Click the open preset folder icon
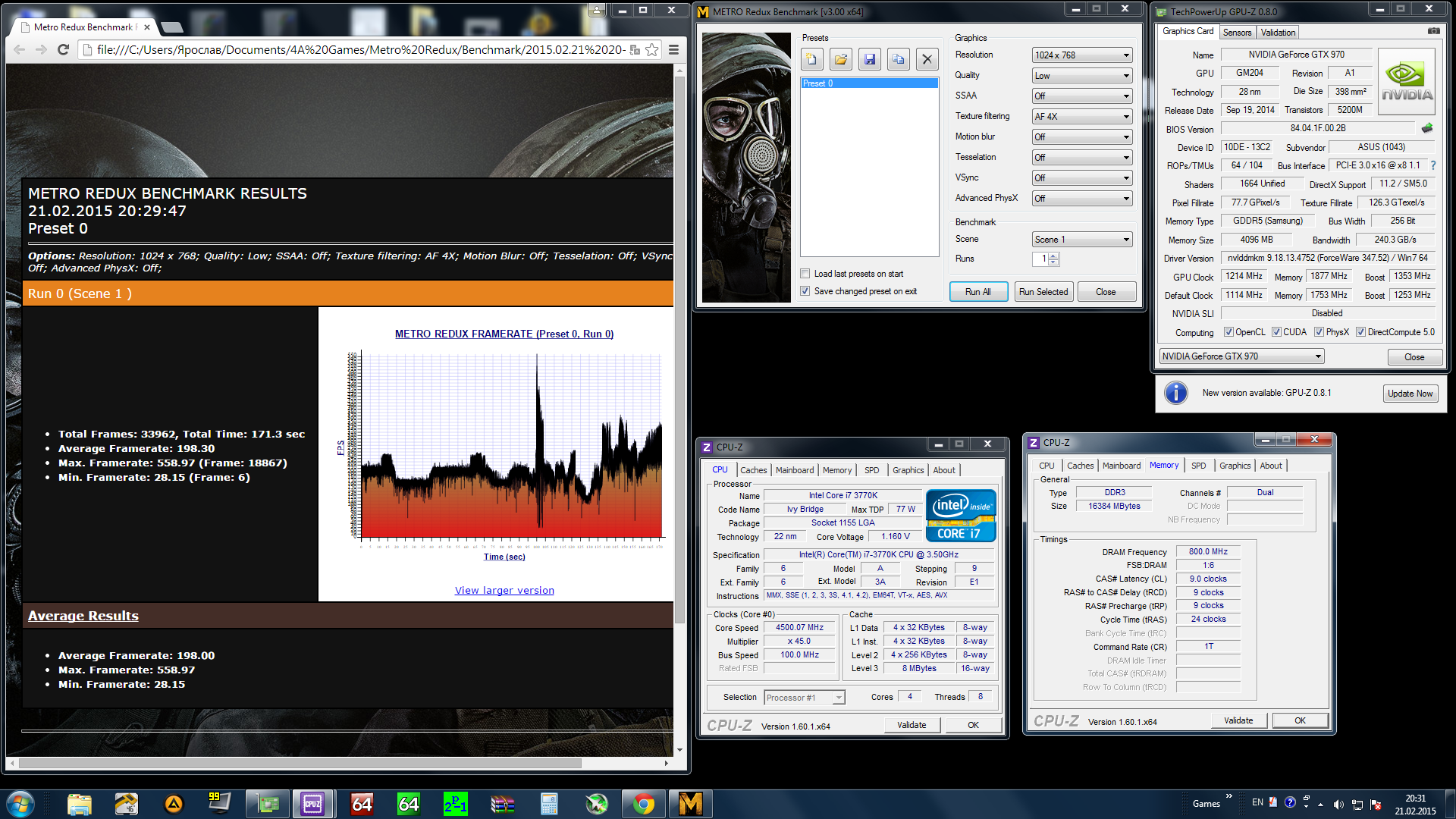Screen dimensions: 1456x819 coord(840,59)
